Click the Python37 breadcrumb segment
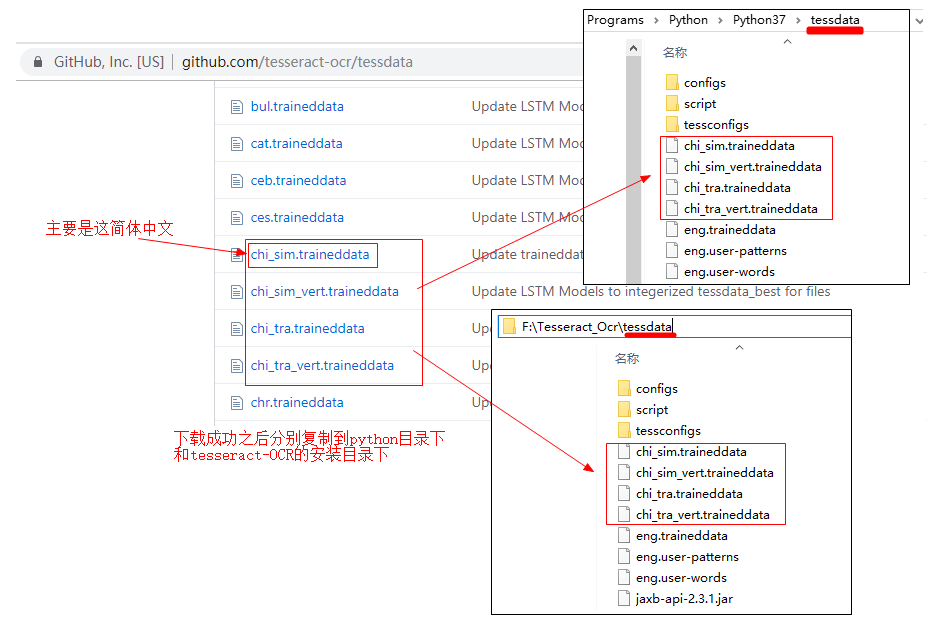Image resolution: width=927 pixels, height=628 pixels. pyautogui.click(x=759, y=20)
